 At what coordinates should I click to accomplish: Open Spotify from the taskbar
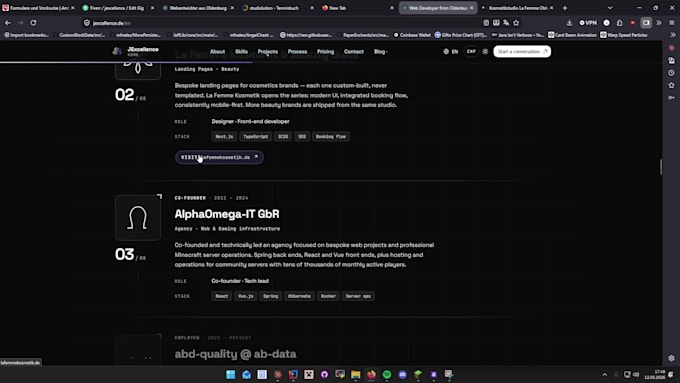point(387,374)
